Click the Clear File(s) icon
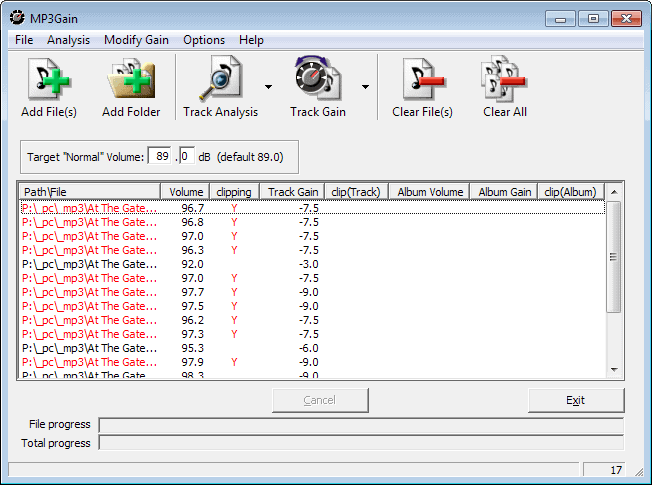Screen dimensions: 652x485 click(422, 79)
